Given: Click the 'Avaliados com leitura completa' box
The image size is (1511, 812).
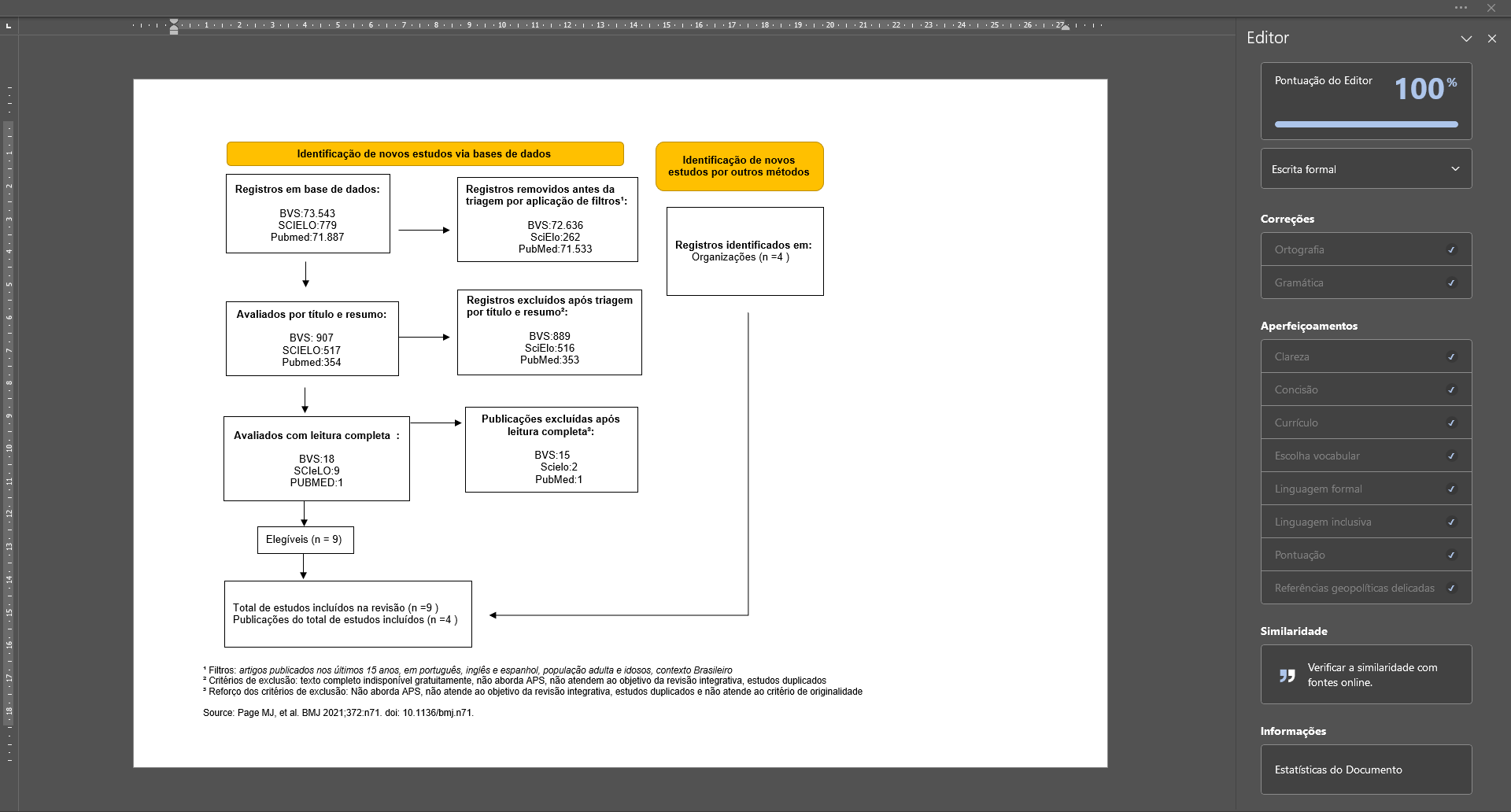Looking at the screenshot, I should point(316,459).
